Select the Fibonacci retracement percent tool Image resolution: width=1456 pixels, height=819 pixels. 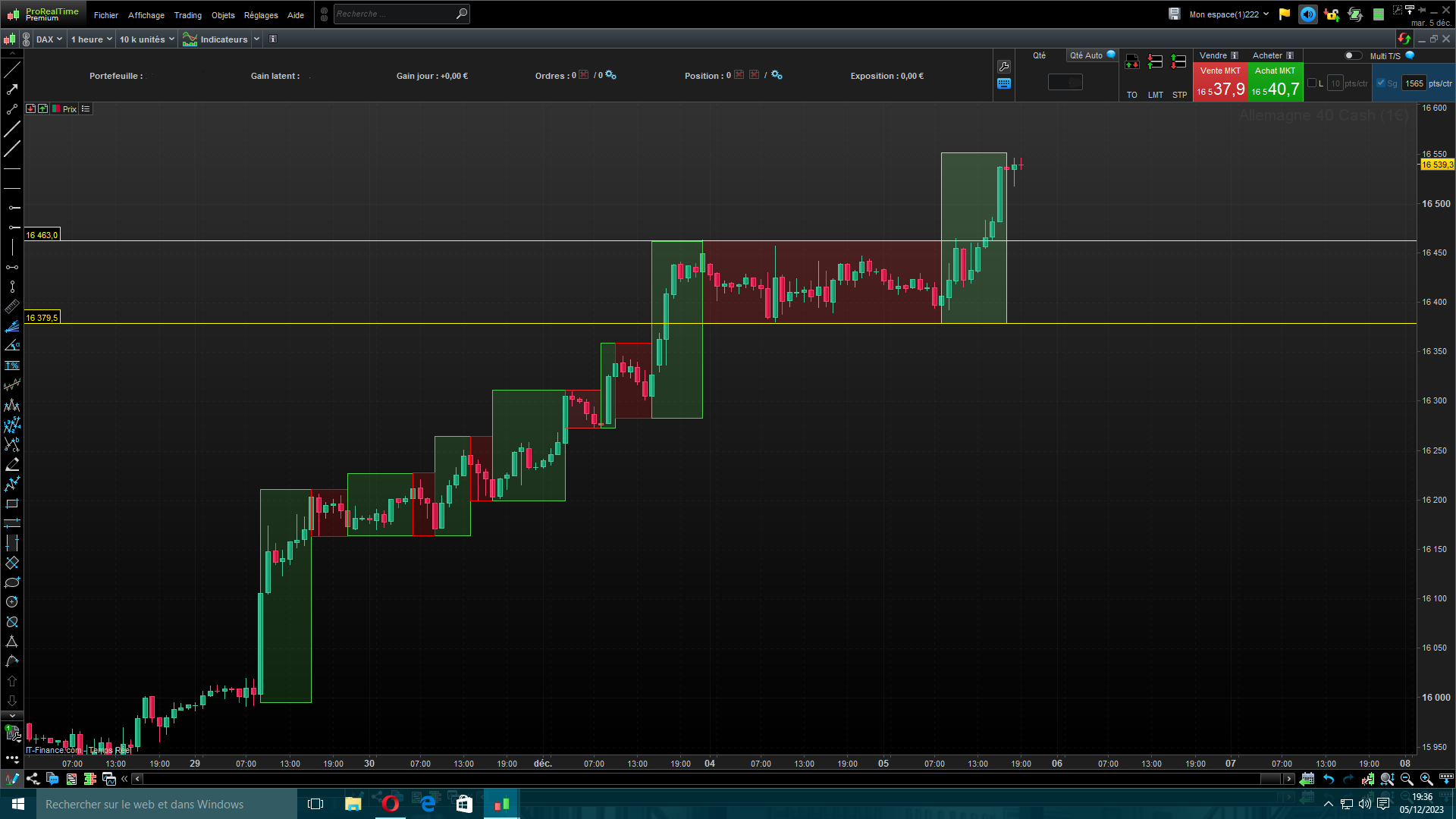click(12, 366)
